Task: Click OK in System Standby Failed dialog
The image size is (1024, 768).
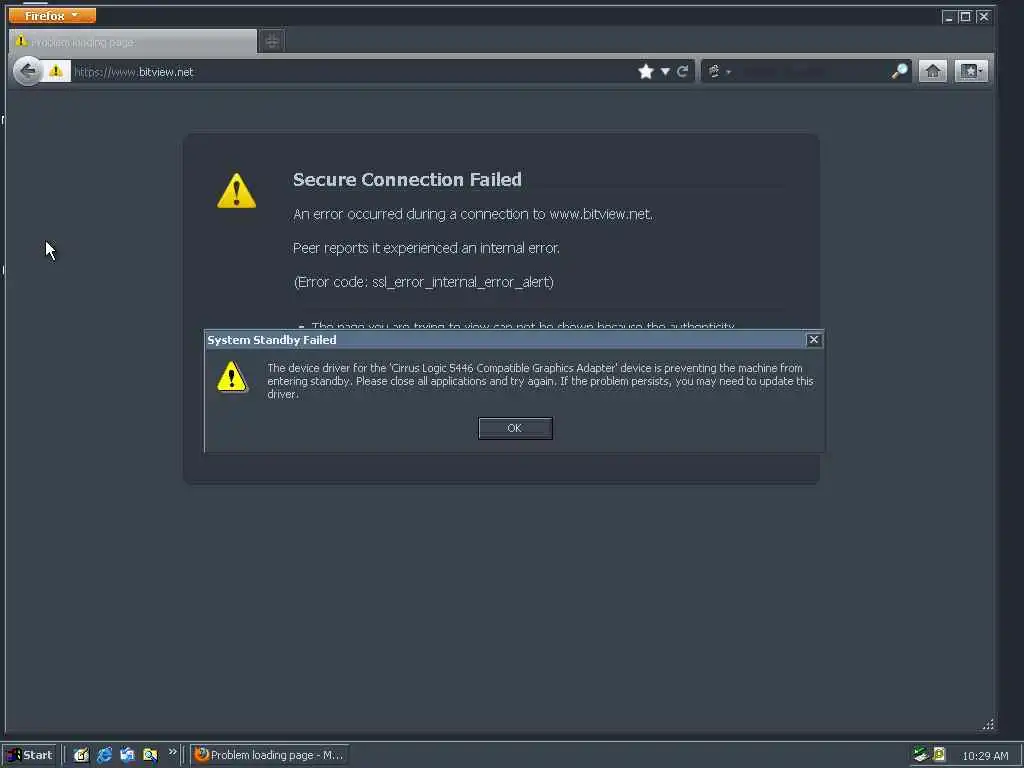Action: 515,428
